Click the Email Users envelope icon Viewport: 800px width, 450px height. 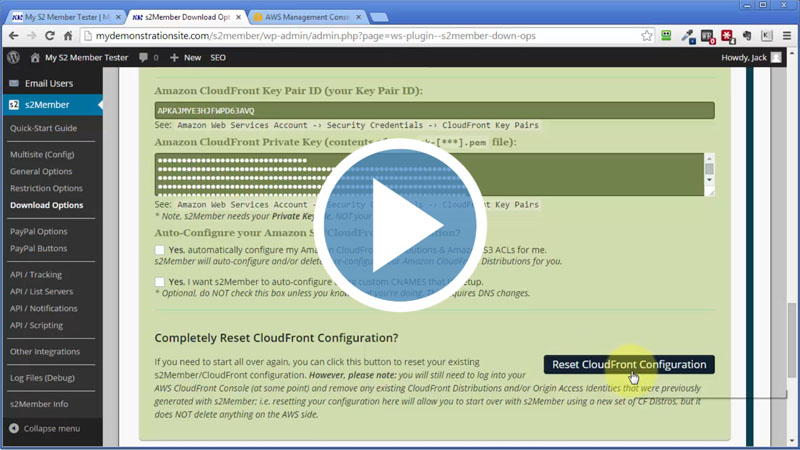click(14, 83)
